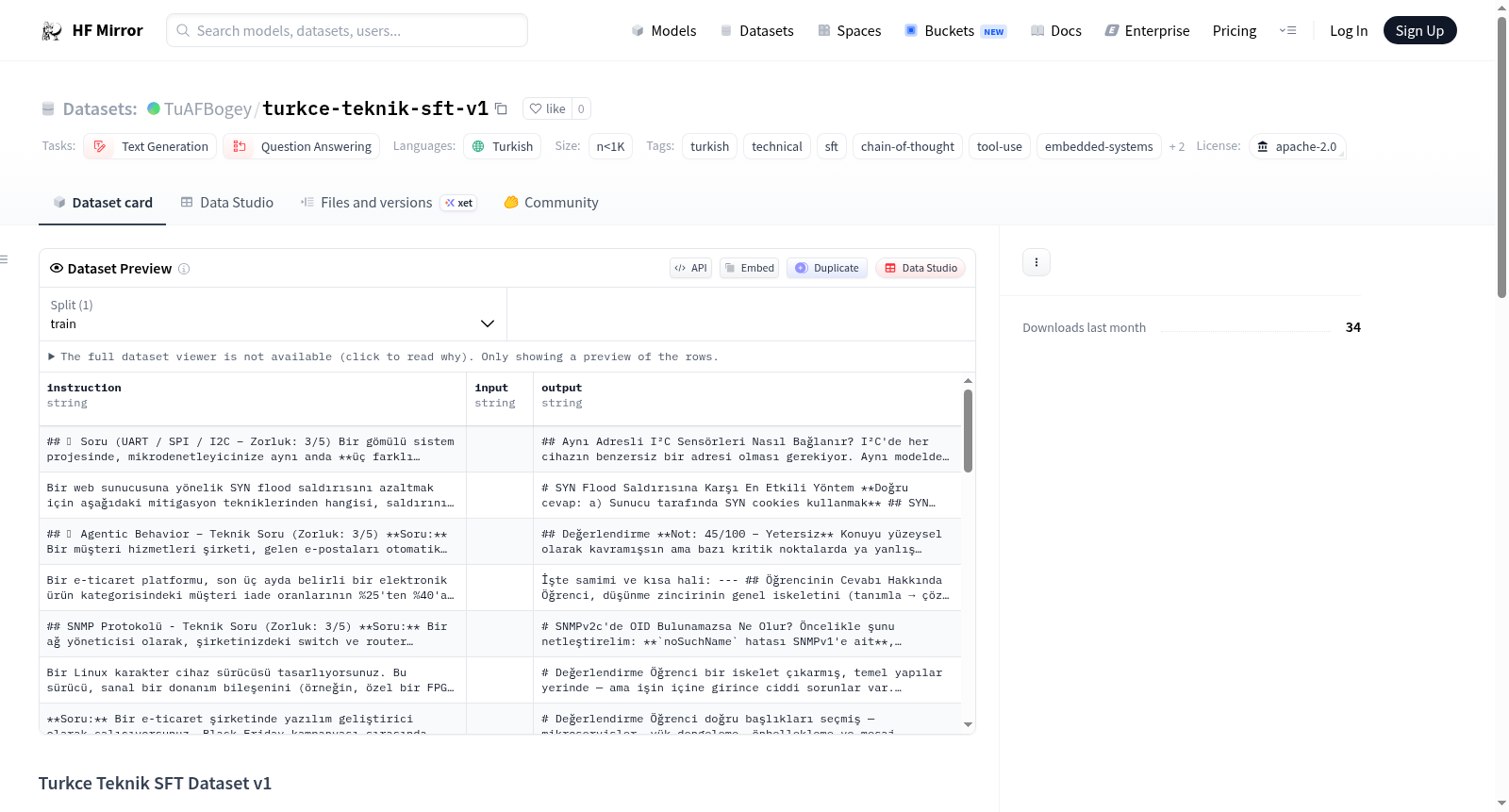Image resolution: width=1509 pixels, height=812 pixels.
Task: Open Data Studio from preview header button
Action: pos(920,268)
